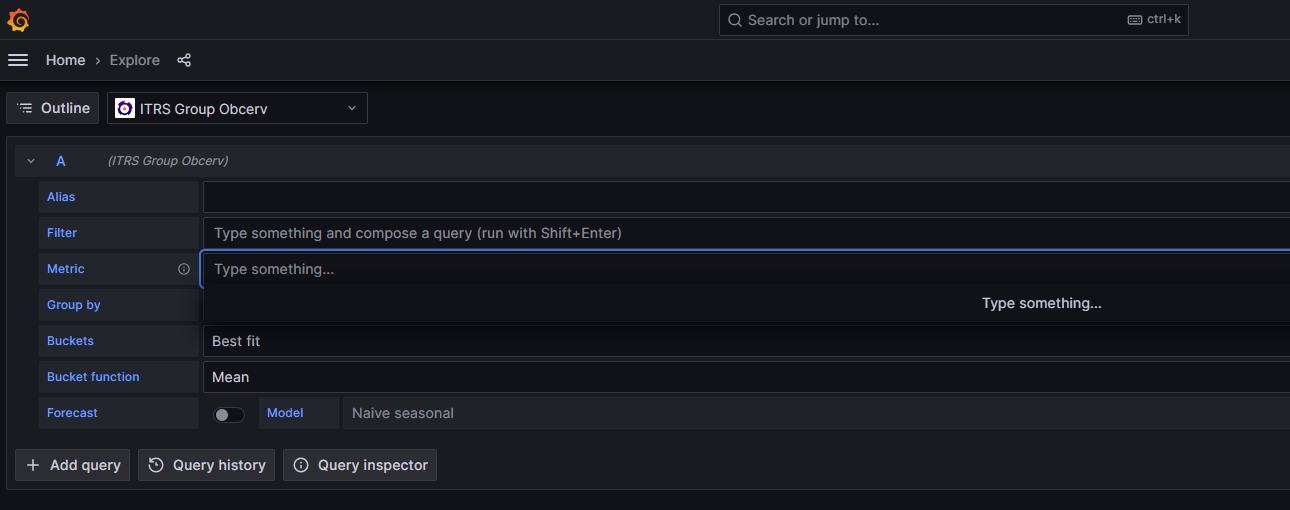Click Add query button
The image size is (1290, 510).
click(72, 465)
